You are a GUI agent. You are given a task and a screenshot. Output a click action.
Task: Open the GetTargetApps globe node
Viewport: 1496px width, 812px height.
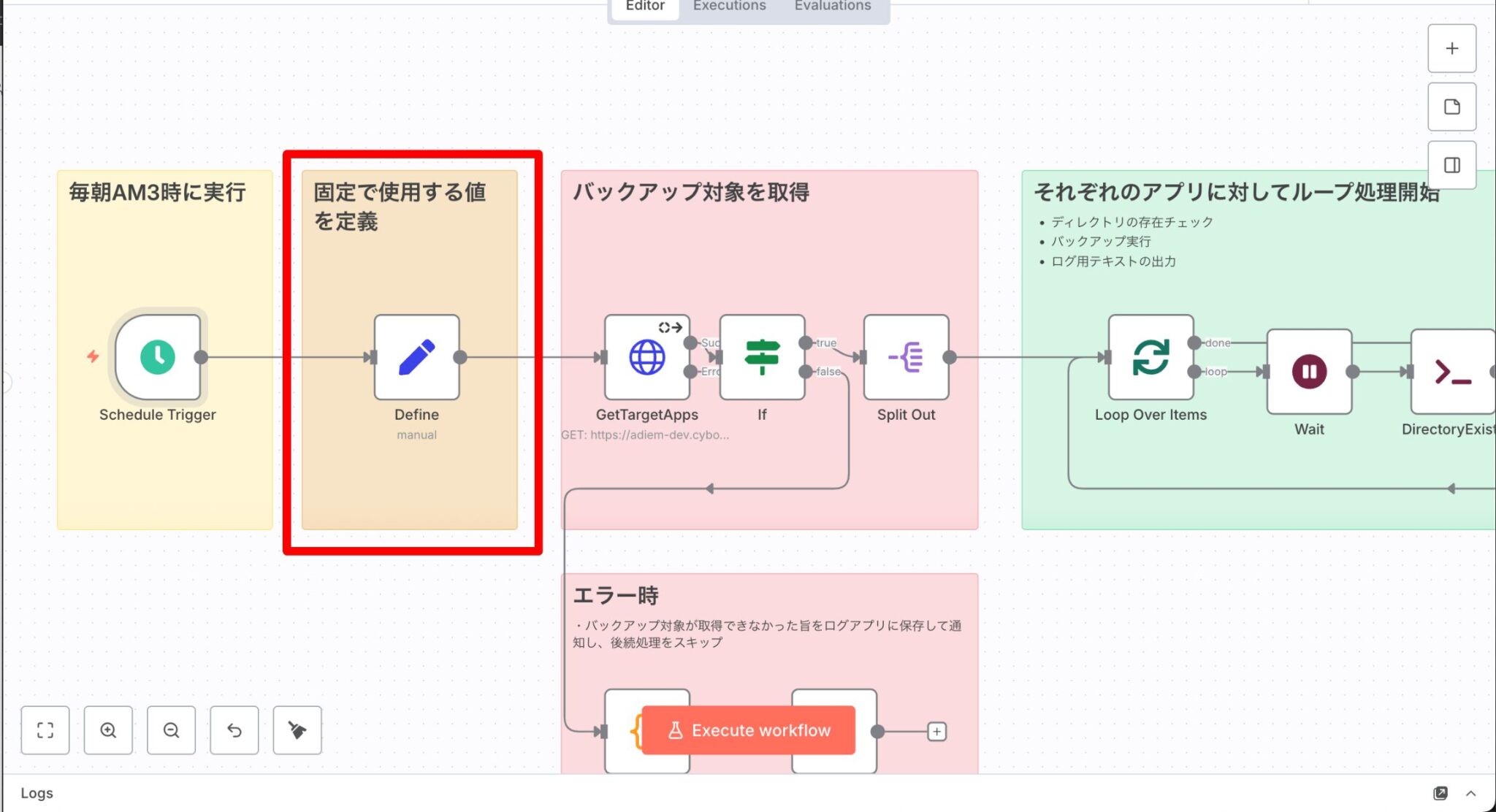[x=646, y=357]
